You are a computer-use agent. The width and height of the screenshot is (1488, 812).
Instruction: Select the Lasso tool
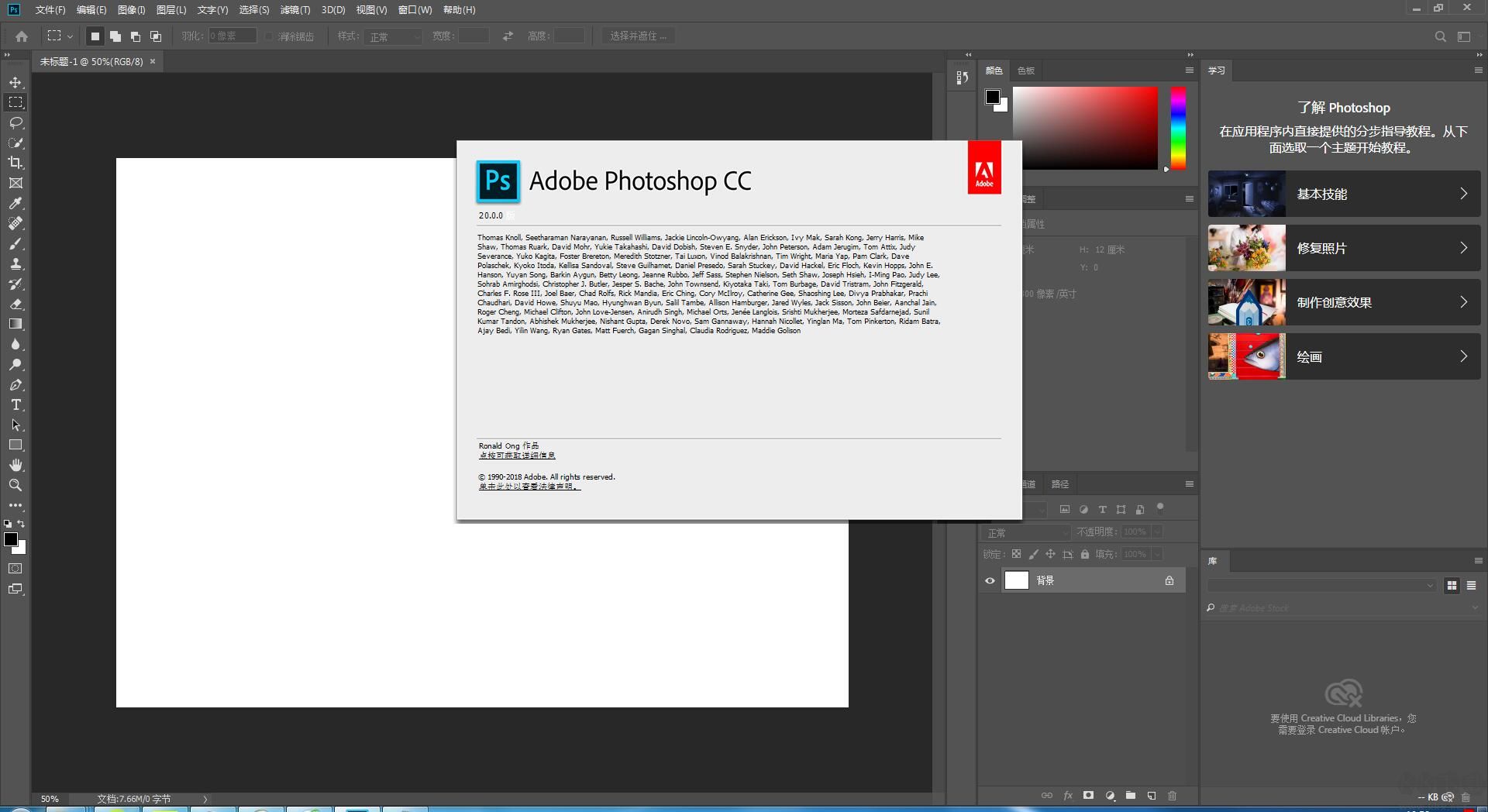tap(15, 122)
